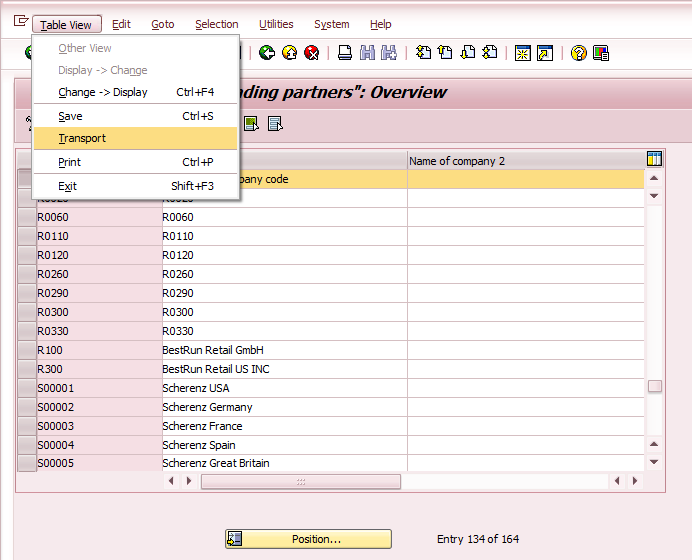692x560 pixels.
Task: Click the Name of company 2 column header
Action: click(526, 161)
